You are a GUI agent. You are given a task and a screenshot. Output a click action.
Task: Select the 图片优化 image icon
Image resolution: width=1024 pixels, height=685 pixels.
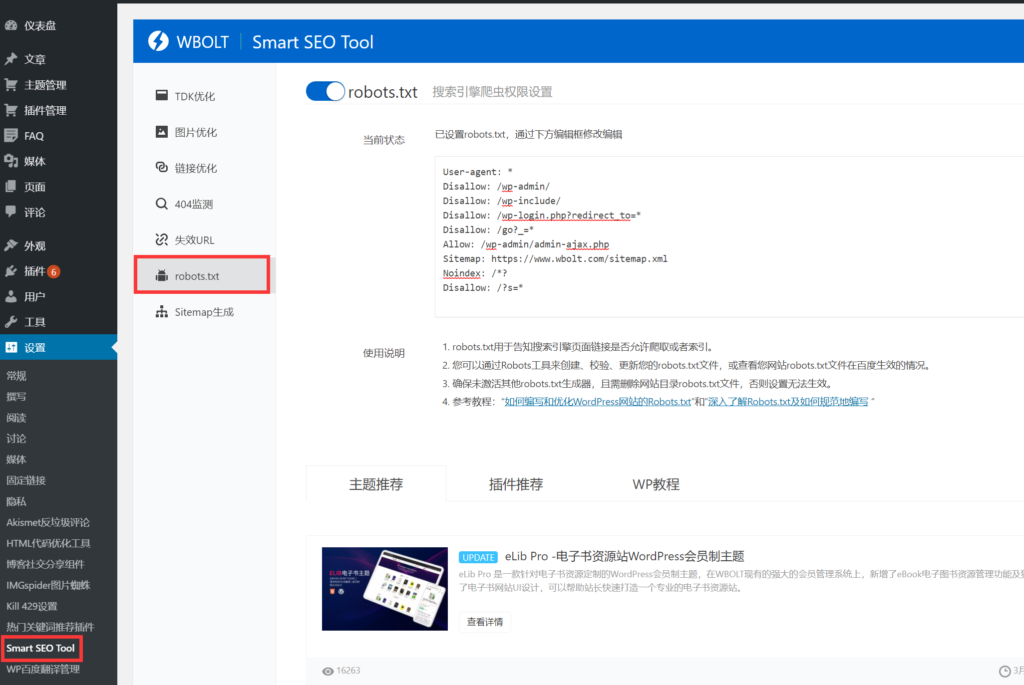162,132
